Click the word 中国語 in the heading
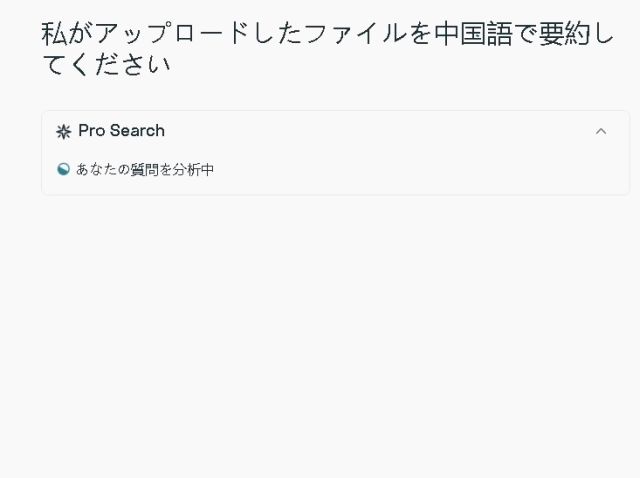640x478 pixels. coord(472,33)
